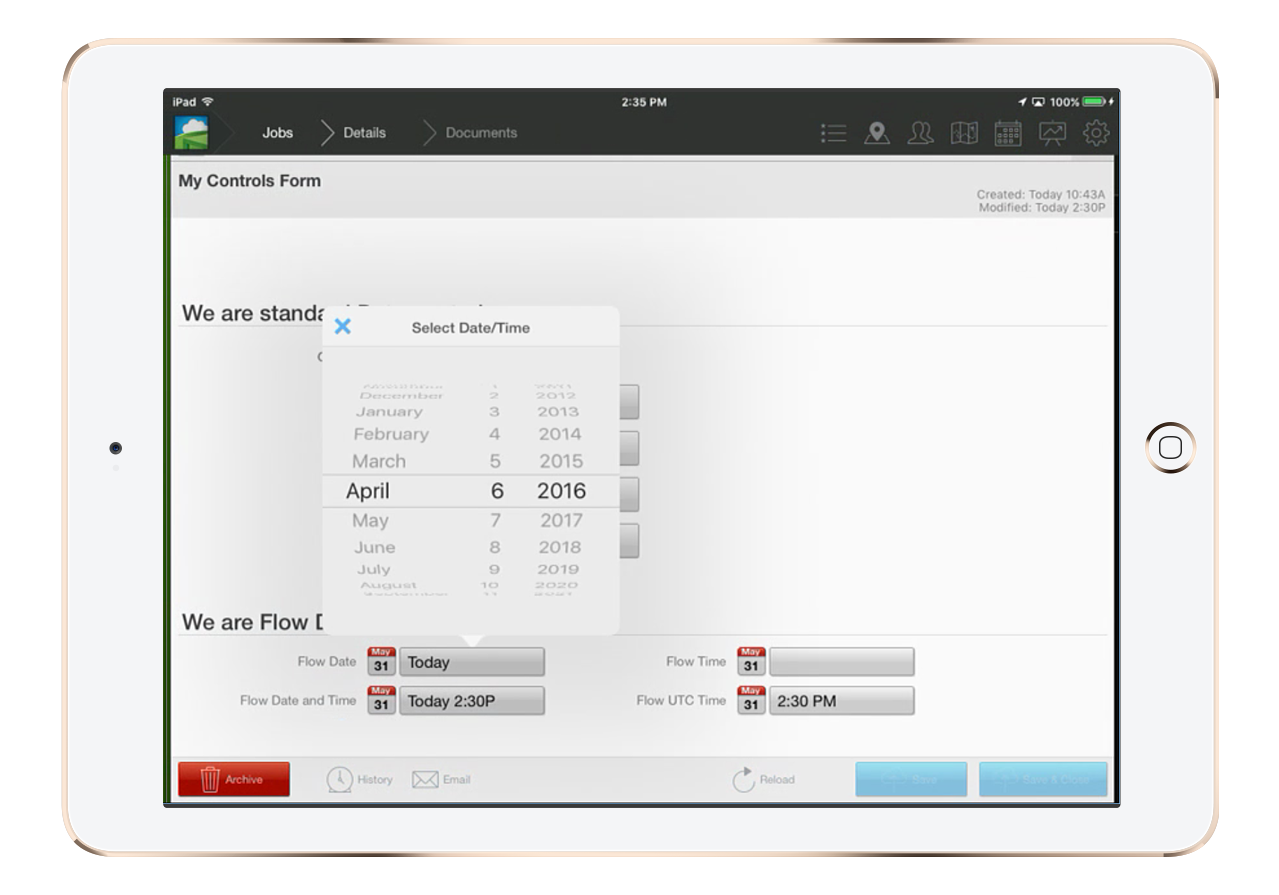Select June in the month wheel
The height and width of the screenshot is (895, 1279).
374,547
